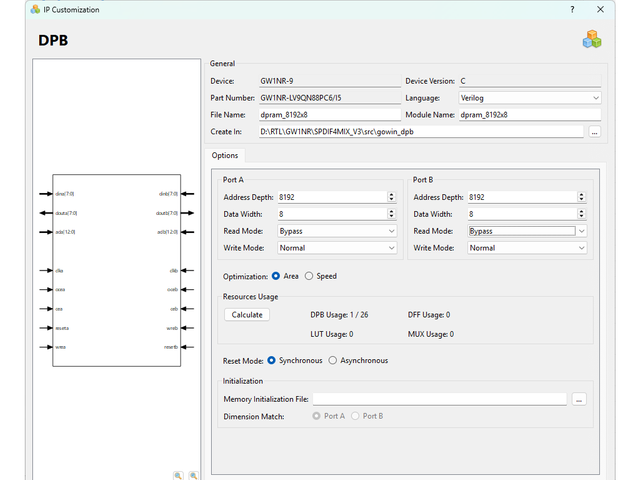Screen dimensions: 640x480
Task: Select Speed optimization
Action: (309, 276)
